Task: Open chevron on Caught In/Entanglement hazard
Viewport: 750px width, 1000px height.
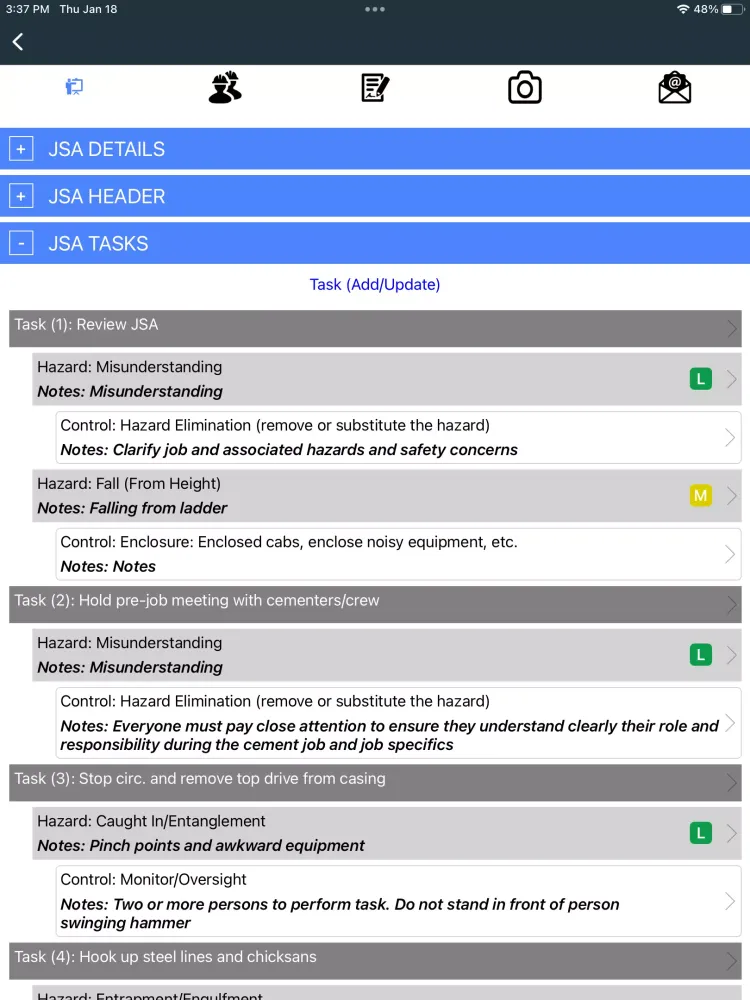Action: pos(732,833)
